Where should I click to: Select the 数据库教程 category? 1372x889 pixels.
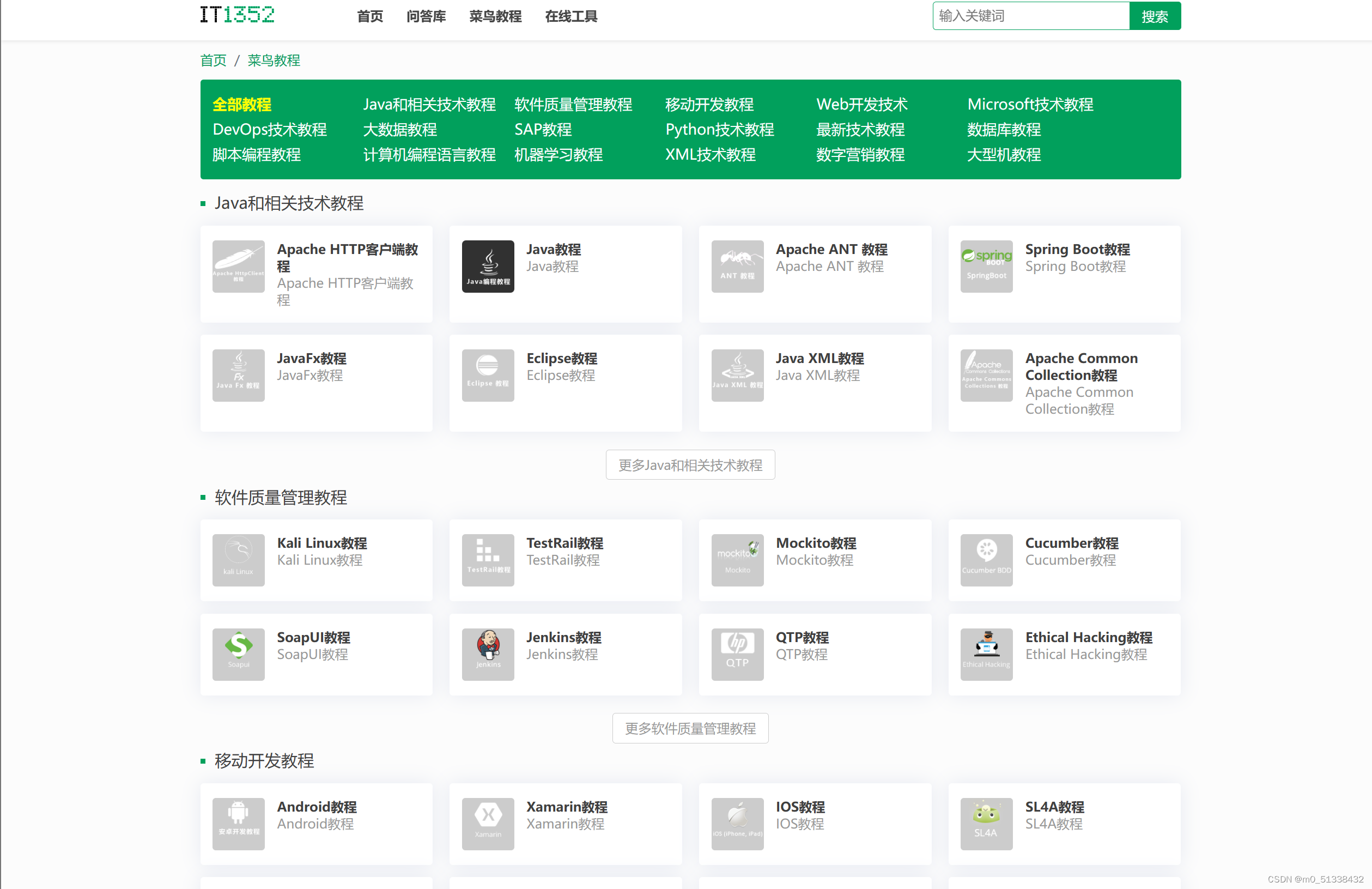click(1004, 130)
